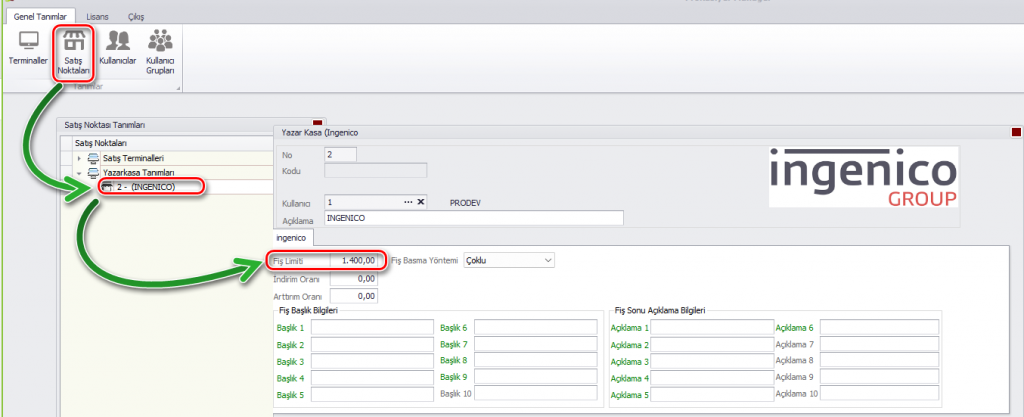Click the ingenico group logo

point(863,177)
